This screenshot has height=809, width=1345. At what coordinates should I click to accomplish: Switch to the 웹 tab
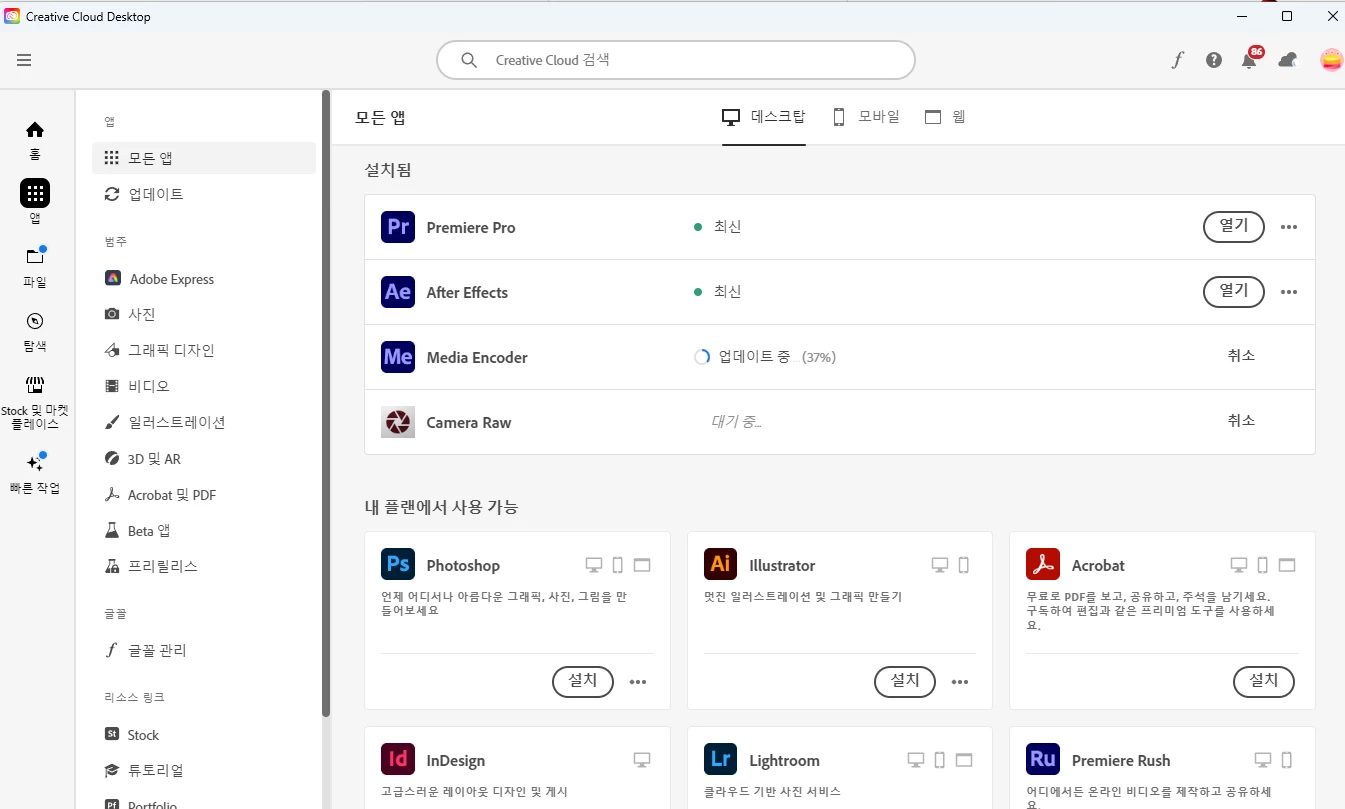point(945,117)
